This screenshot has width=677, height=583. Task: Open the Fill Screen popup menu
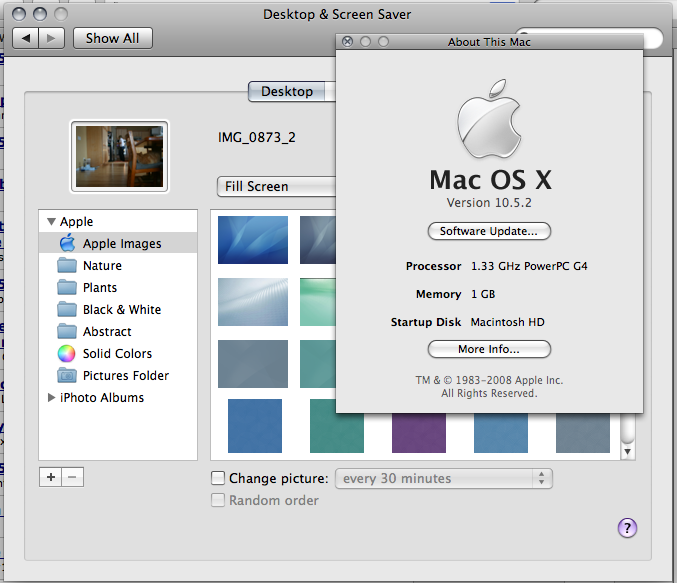pos(276,187)
